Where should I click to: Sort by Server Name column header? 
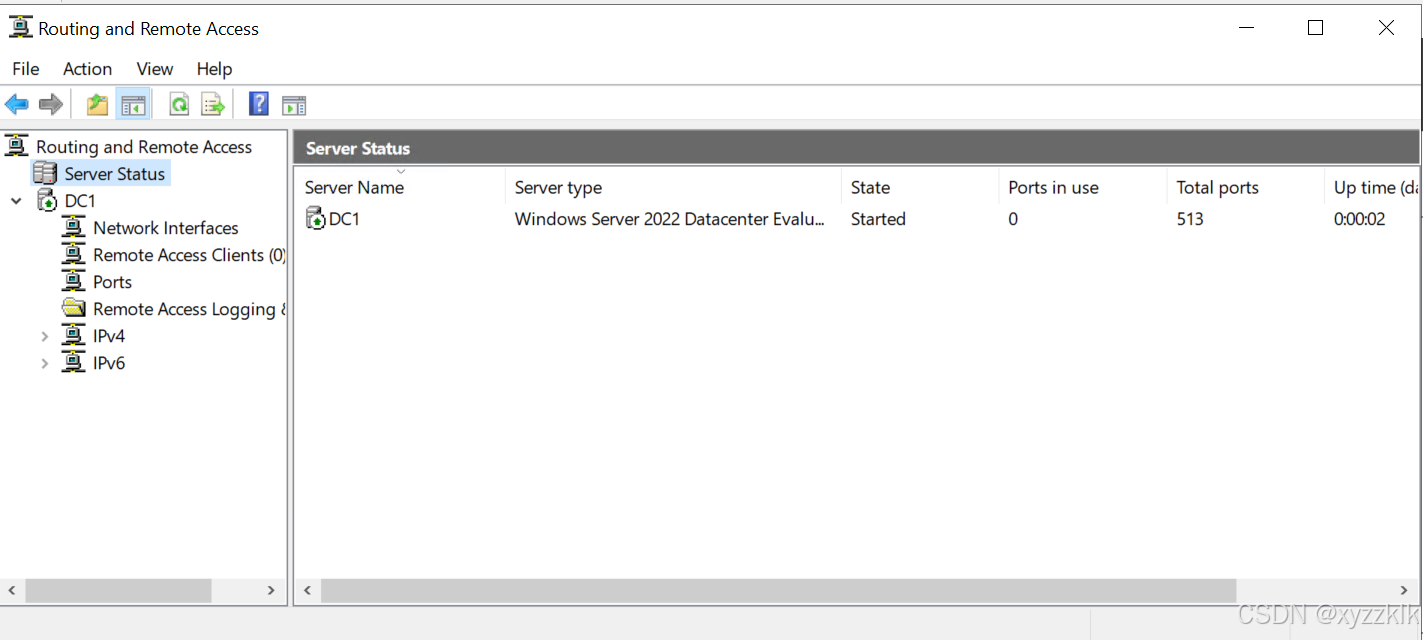click(401, 187)
